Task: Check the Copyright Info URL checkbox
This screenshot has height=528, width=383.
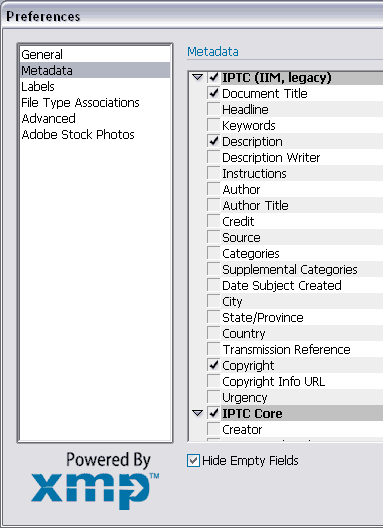Action: [x=213, y=381]
